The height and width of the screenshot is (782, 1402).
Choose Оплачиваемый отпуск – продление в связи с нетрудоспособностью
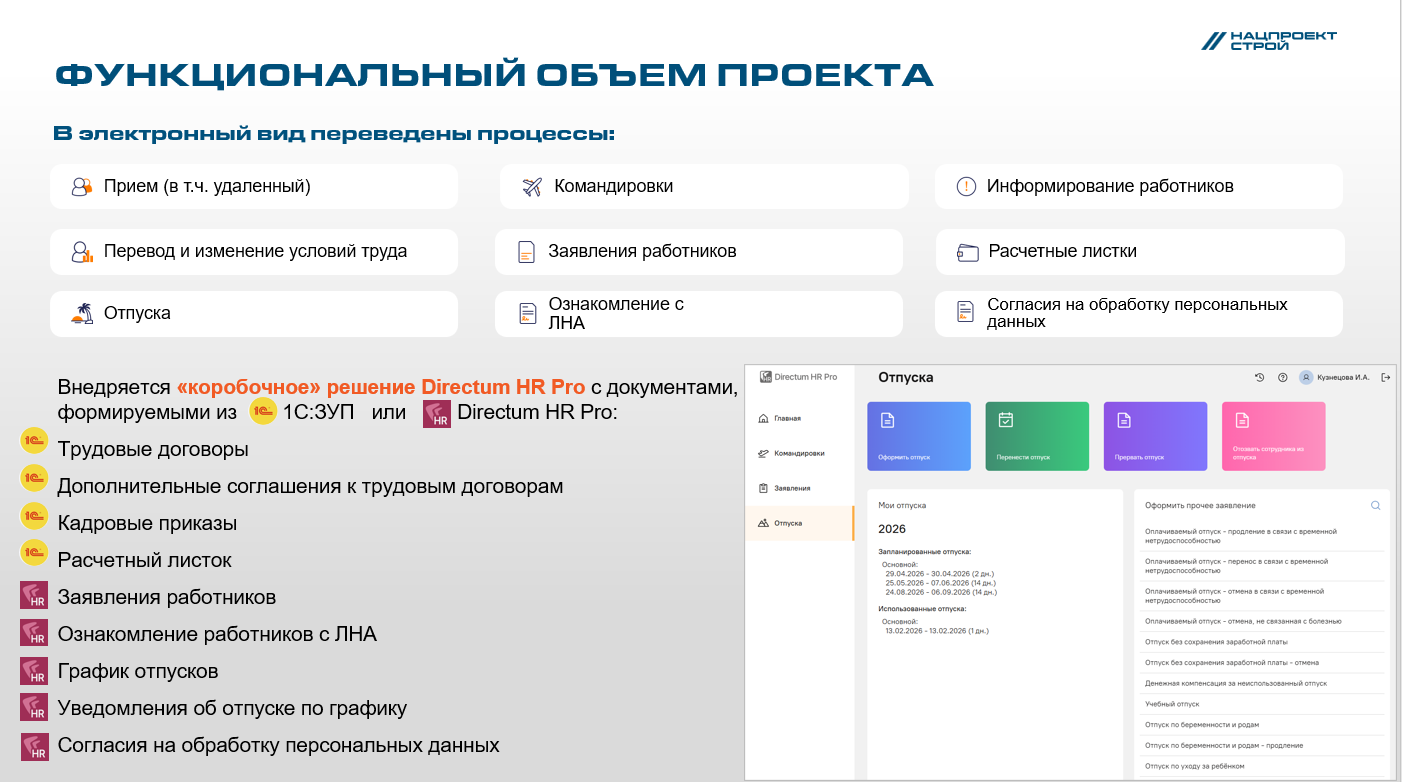coord(1264,536)
